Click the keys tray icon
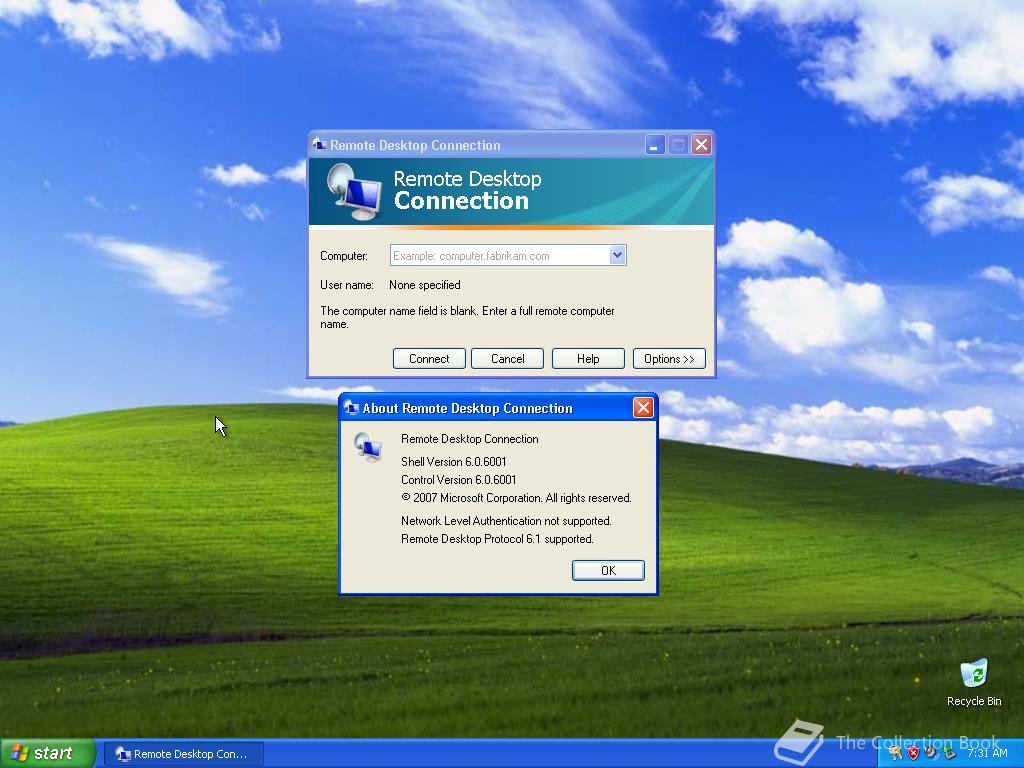Screen dimensions: 1024x768 tap(895, 753)
